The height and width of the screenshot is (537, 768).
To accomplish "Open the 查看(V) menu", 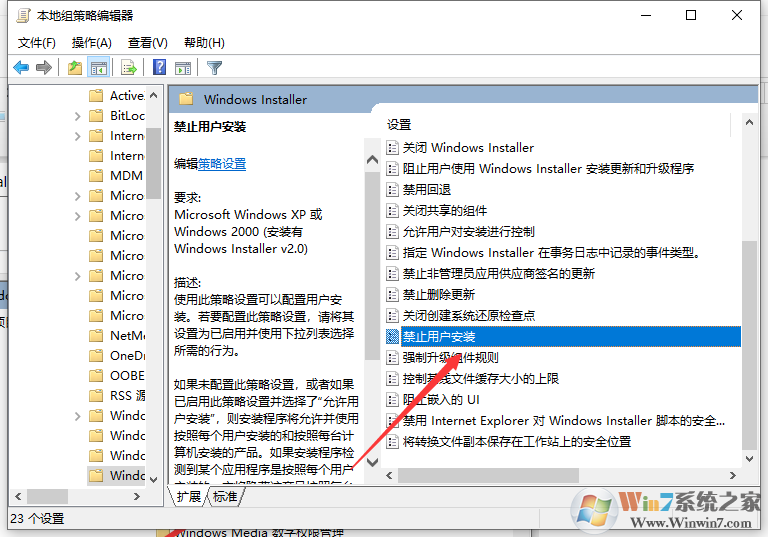I will (x=147, y=43).
